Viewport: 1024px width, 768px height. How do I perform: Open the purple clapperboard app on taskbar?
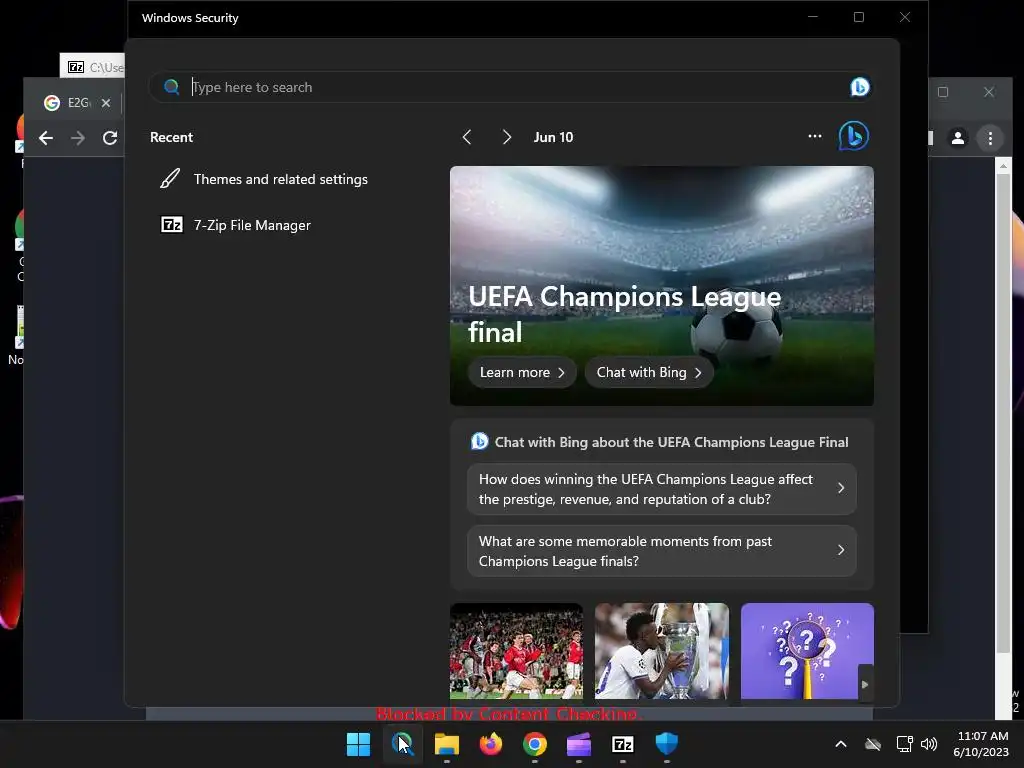579,744
